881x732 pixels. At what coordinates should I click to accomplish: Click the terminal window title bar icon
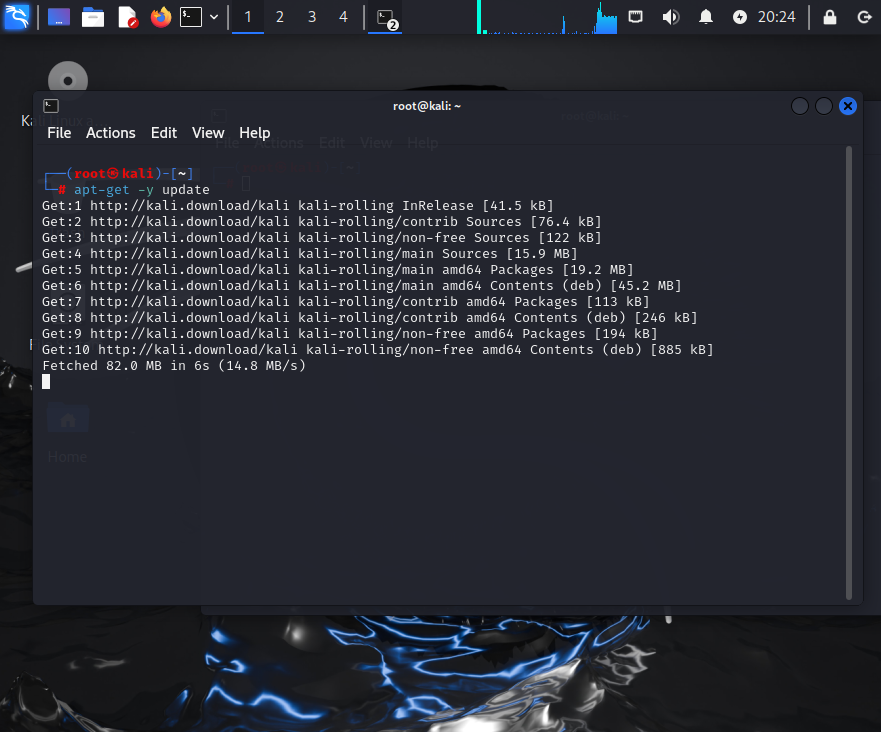tap(51, 106)
